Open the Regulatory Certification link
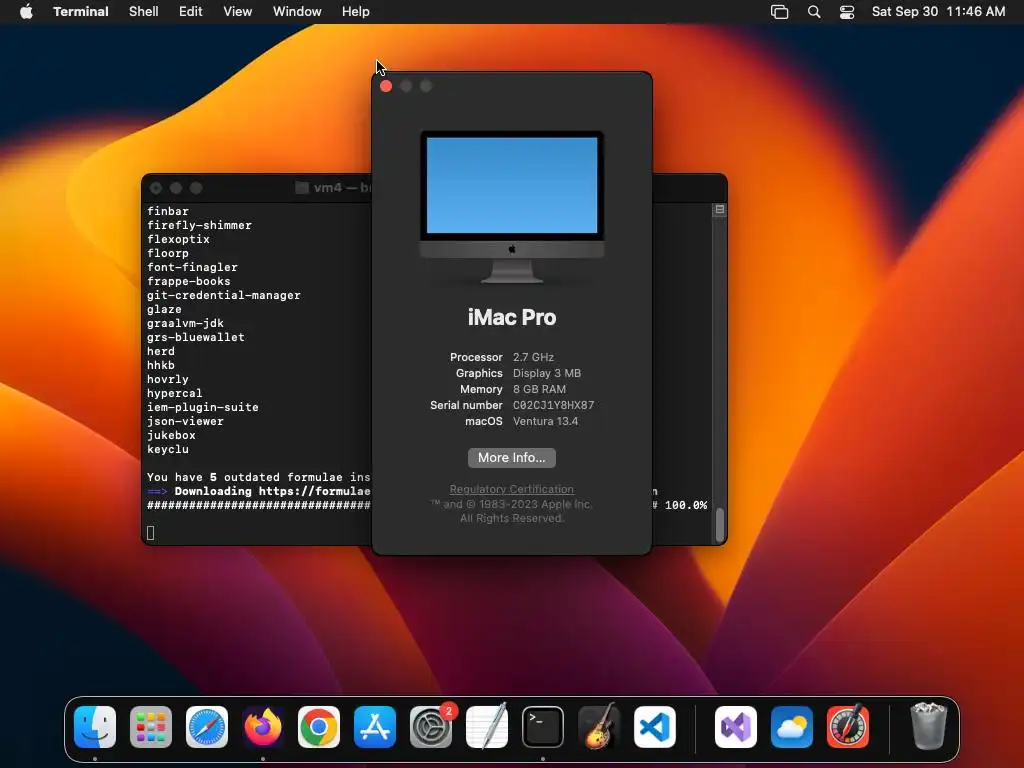Image resolution: width=1024 pixels, height=768 pixels. tap(512, 489)
